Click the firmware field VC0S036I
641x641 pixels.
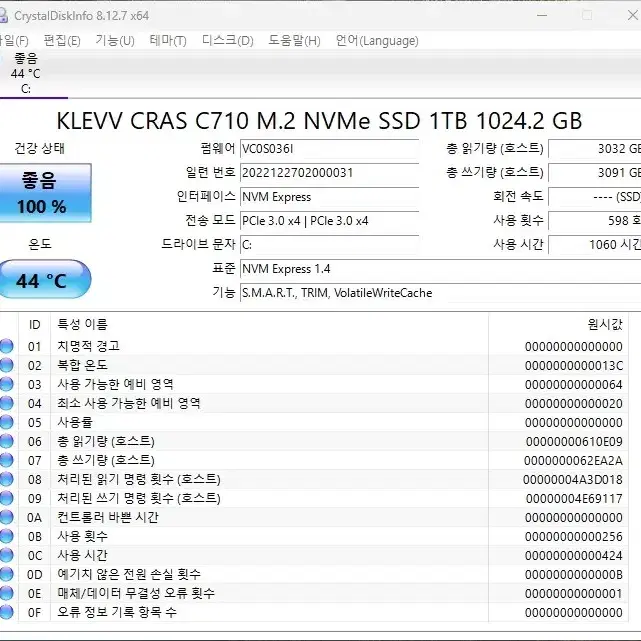tap(329, 149)
